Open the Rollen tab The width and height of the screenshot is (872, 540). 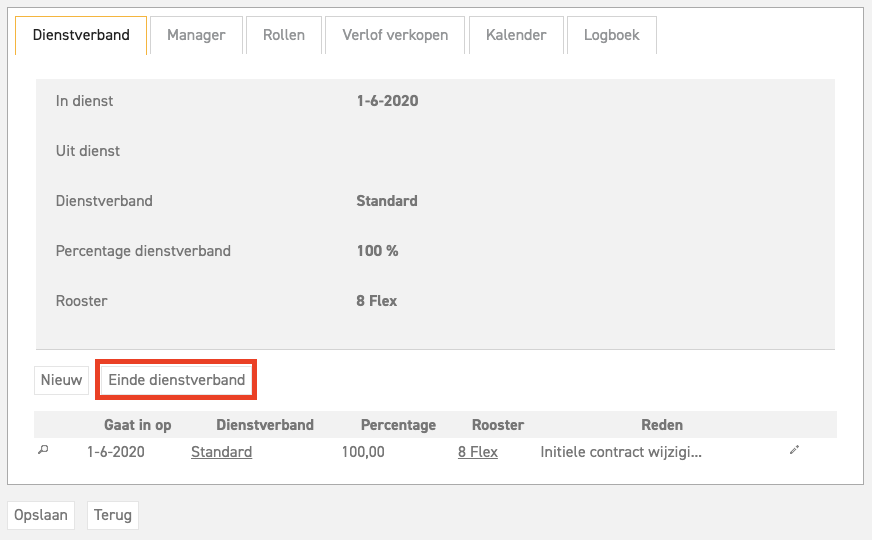tap(284, 35)
